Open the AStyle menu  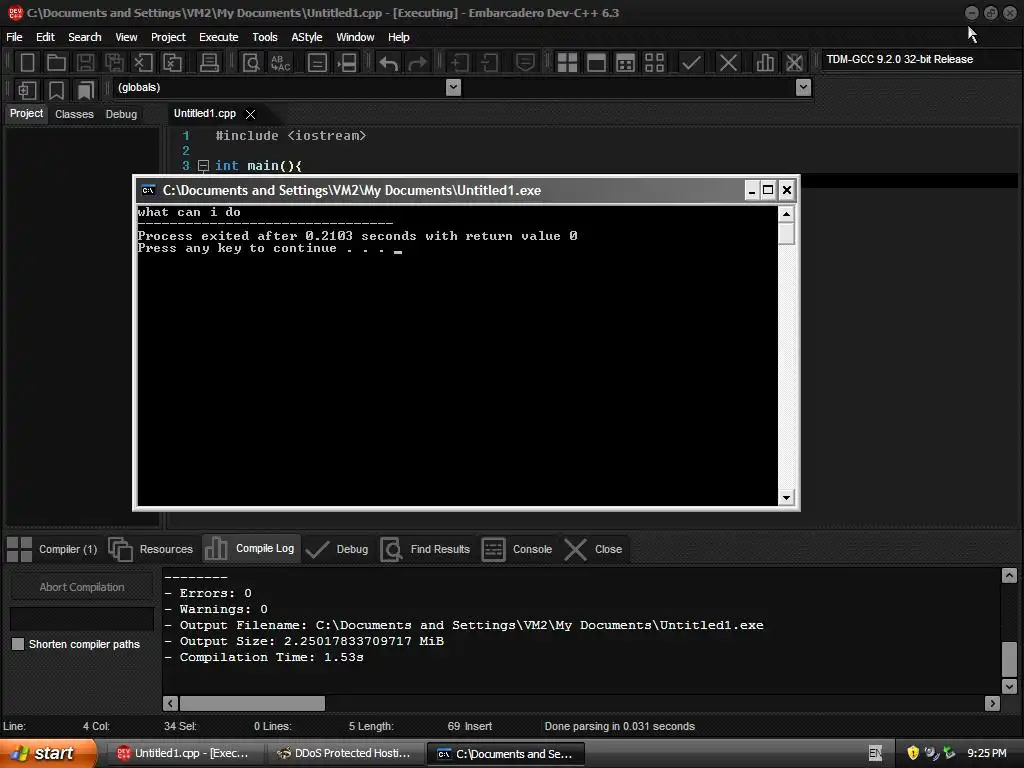tap(307, 37)
